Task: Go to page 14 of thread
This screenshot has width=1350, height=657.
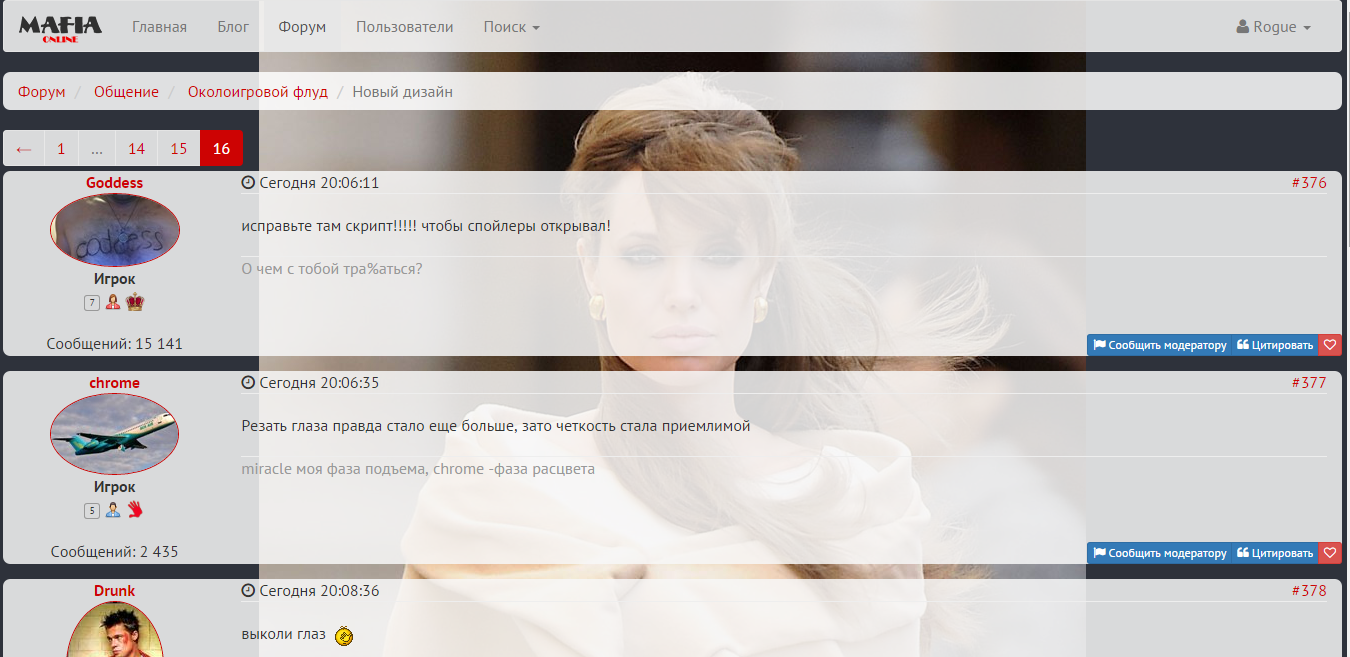Action: coord(137,149)
